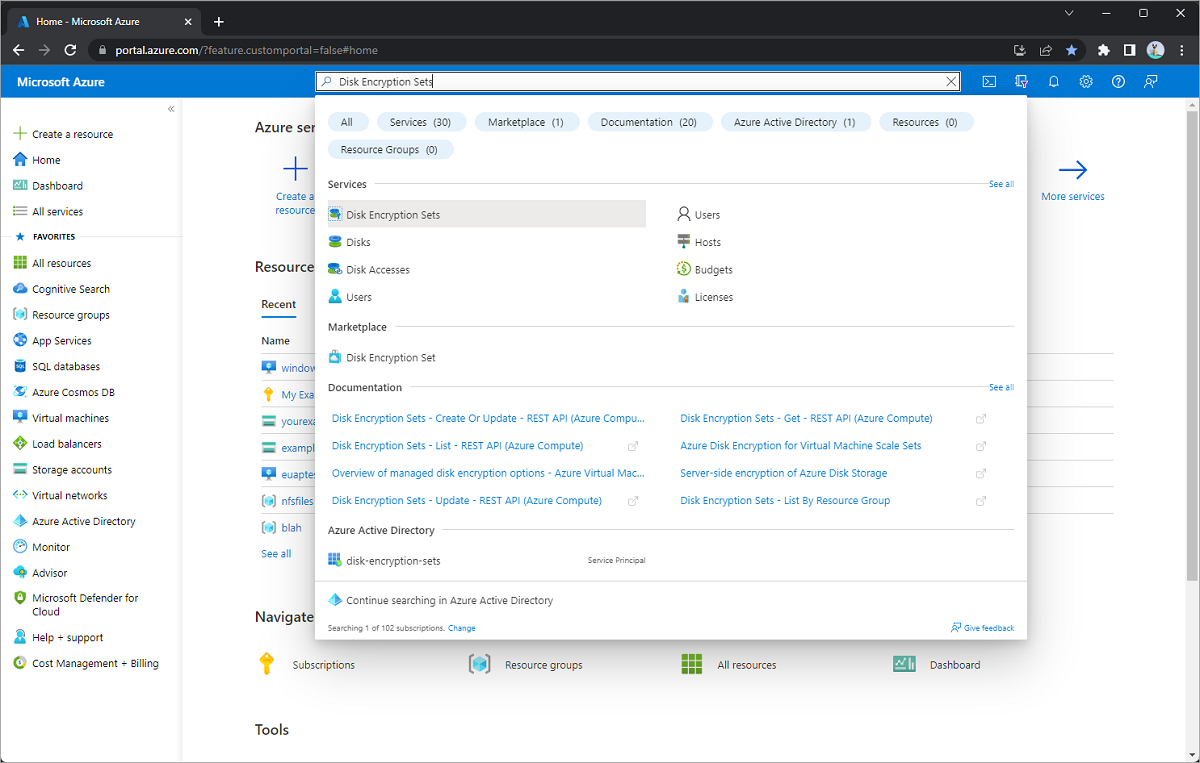Open Disks service from search results
1200x763 pixels.
358,242
